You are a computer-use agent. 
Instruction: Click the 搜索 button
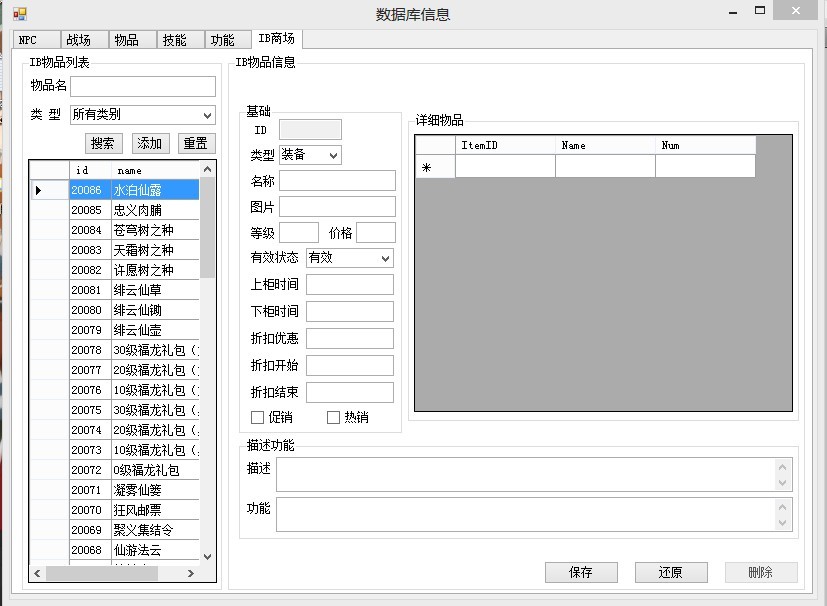point(103,143)
